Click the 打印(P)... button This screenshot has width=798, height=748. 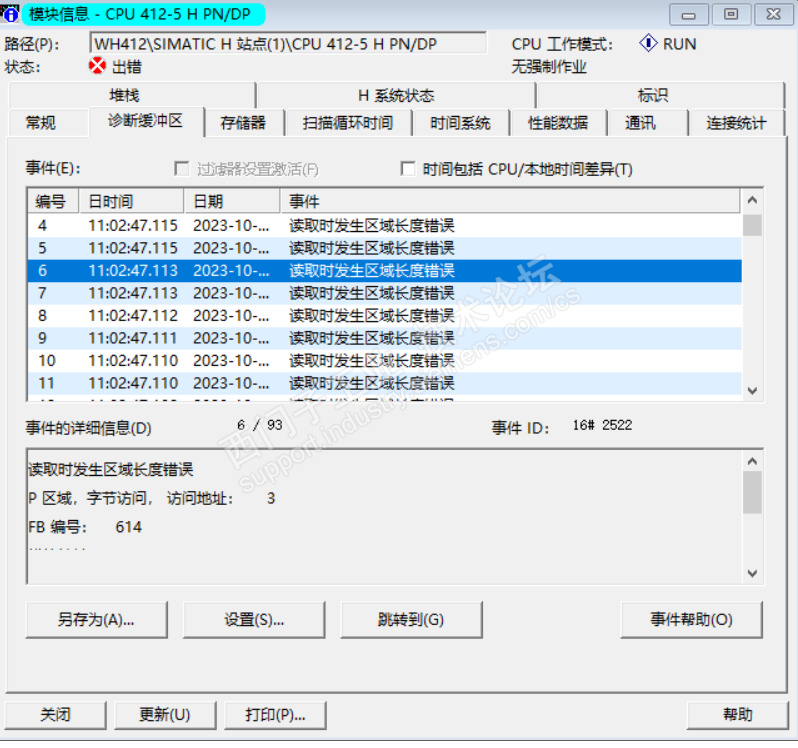[x=275, y=715]
